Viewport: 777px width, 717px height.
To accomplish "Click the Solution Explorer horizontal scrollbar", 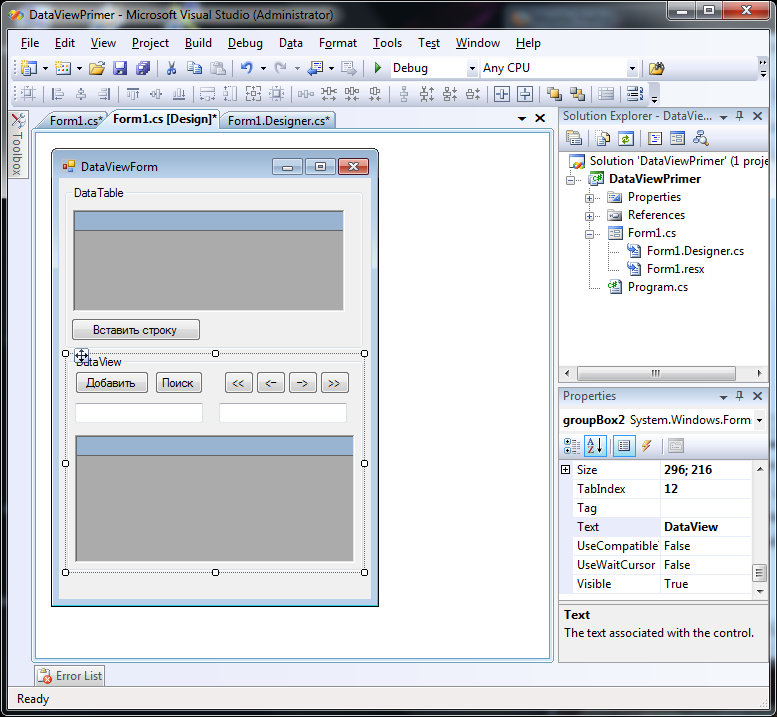I will coord(656,373).
